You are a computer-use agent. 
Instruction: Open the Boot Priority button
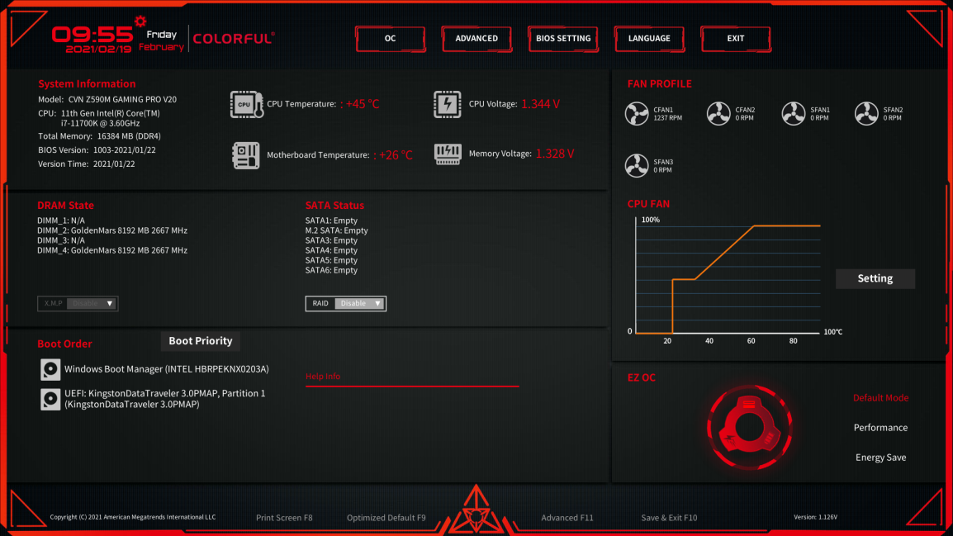[x=200, y=341]
